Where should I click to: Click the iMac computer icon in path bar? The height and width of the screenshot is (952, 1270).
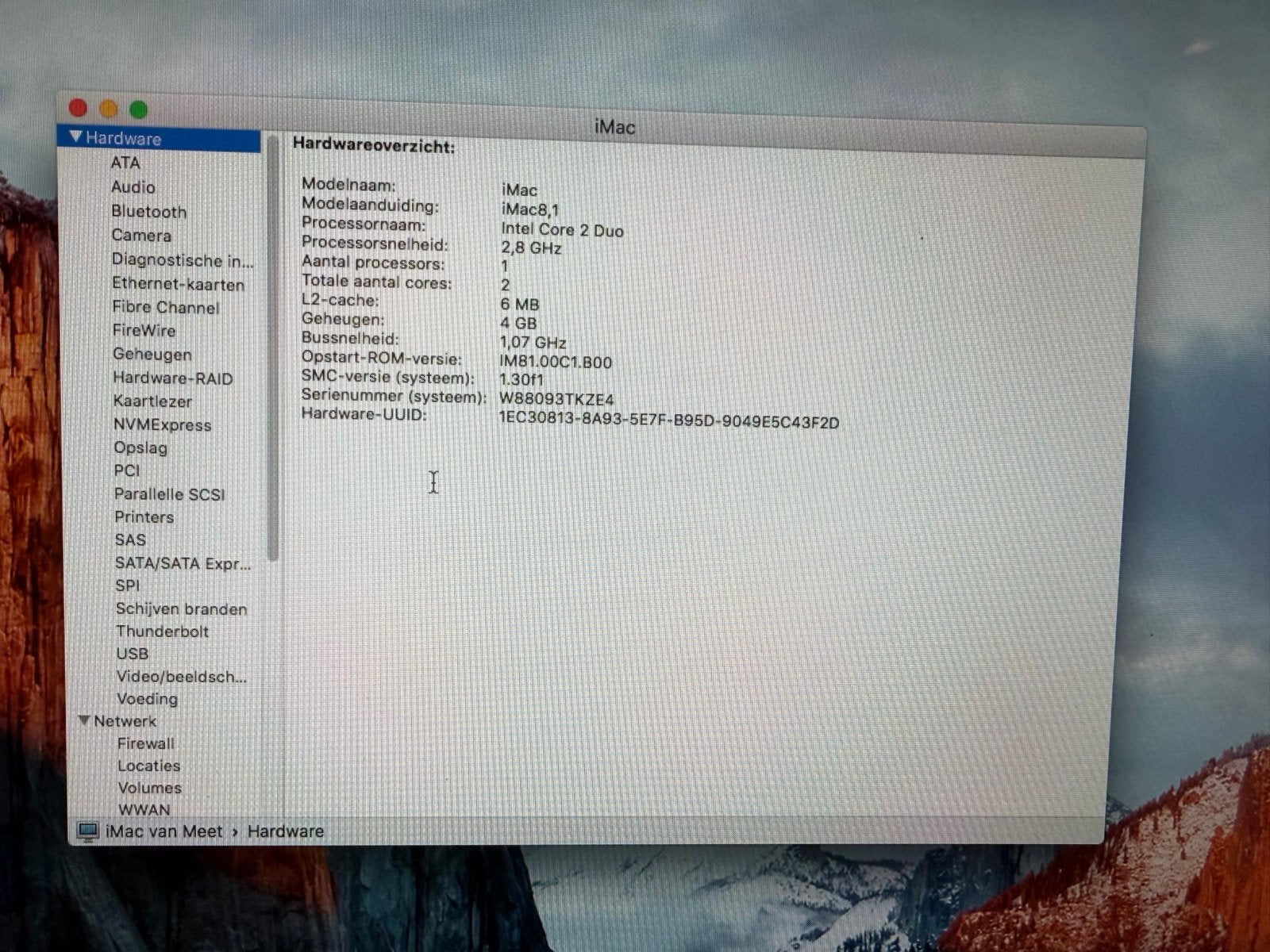[x=87, y=831]
